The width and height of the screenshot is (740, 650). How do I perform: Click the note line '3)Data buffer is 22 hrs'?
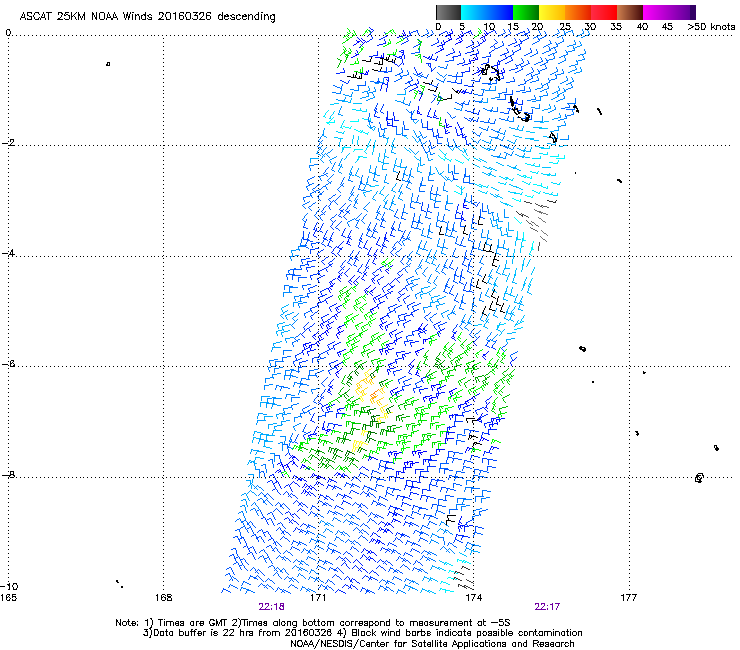coord(362,633)
